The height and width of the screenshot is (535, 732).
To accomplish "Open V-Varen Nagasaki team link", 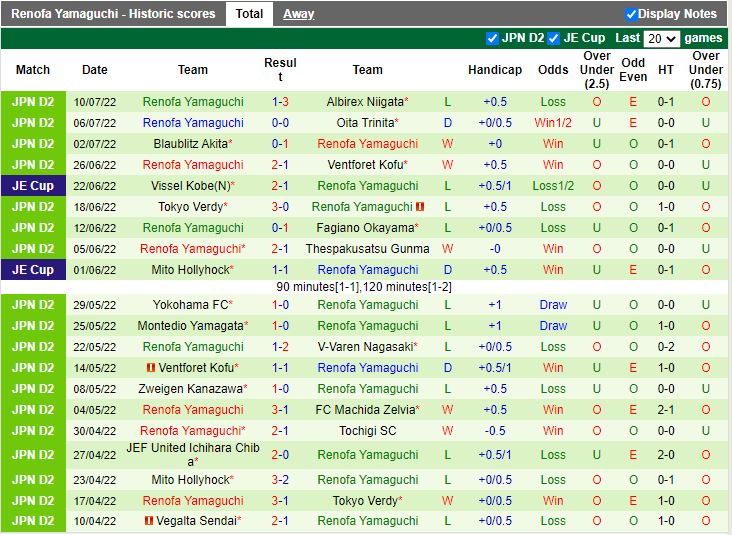I will (365, 347).
